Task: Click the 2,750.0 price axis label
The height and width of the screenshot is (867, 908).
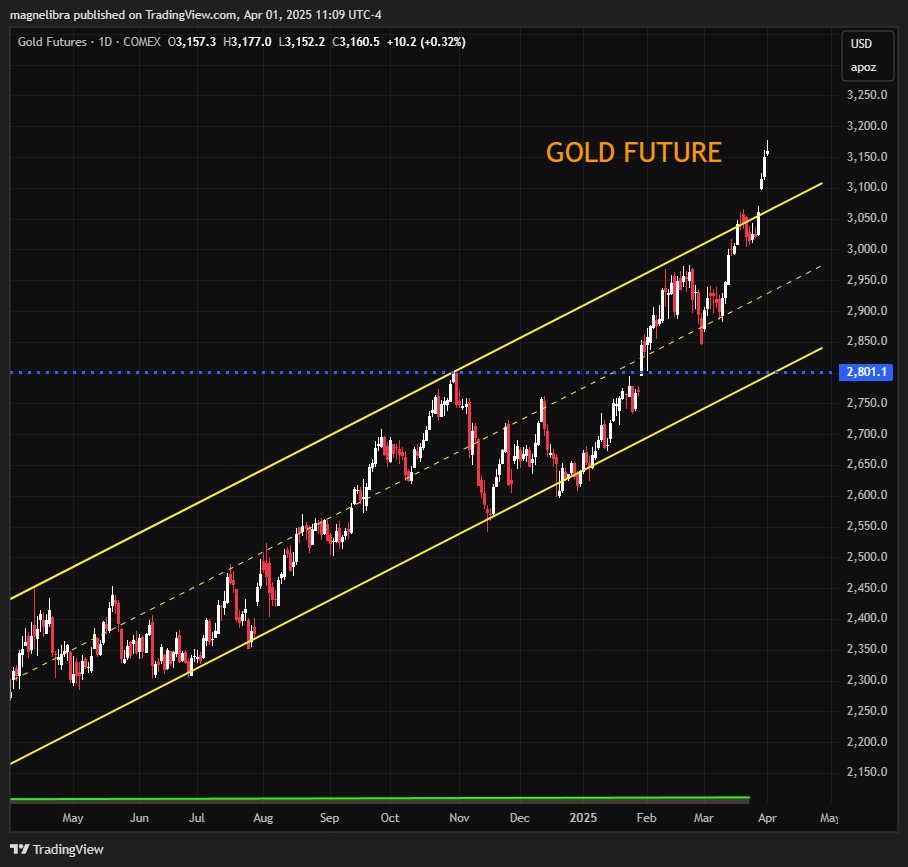Action: [x=867, y=403]
